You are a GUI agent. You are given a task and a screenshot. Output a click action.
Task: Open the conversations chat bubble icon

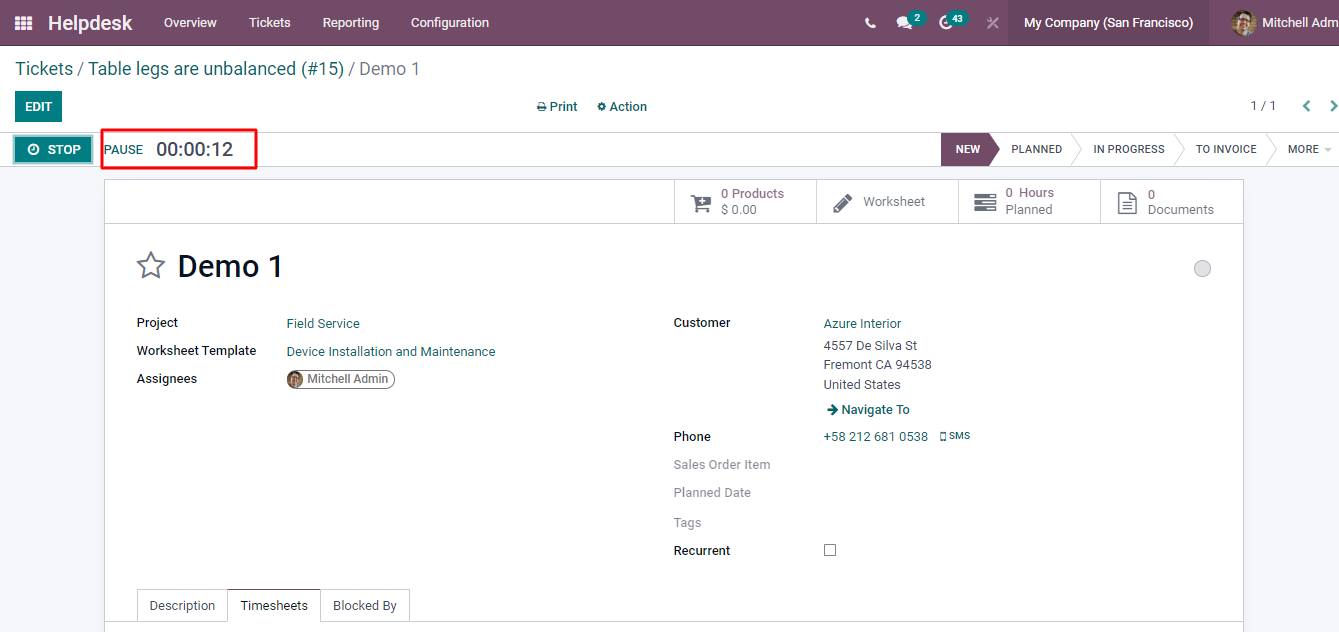point(905,23)
